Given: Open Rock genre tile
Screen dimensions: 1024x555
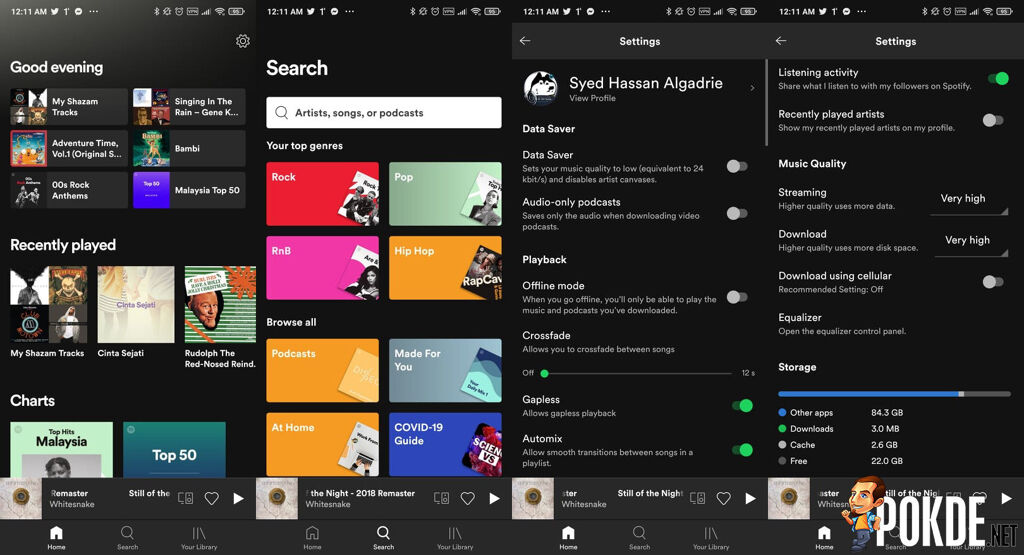Looking at the screenshot, I should tap(323, 194).
